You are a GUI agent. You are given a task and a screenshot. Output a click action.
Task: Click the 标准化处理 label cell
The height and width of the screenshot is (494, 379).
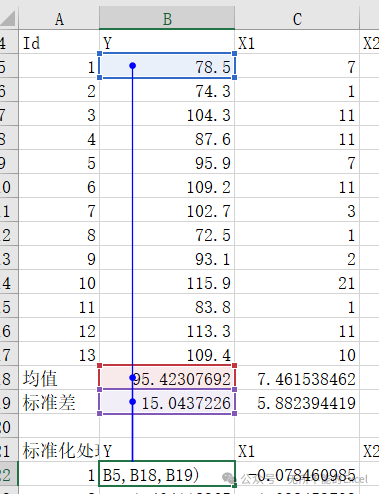tap(59, 450)
